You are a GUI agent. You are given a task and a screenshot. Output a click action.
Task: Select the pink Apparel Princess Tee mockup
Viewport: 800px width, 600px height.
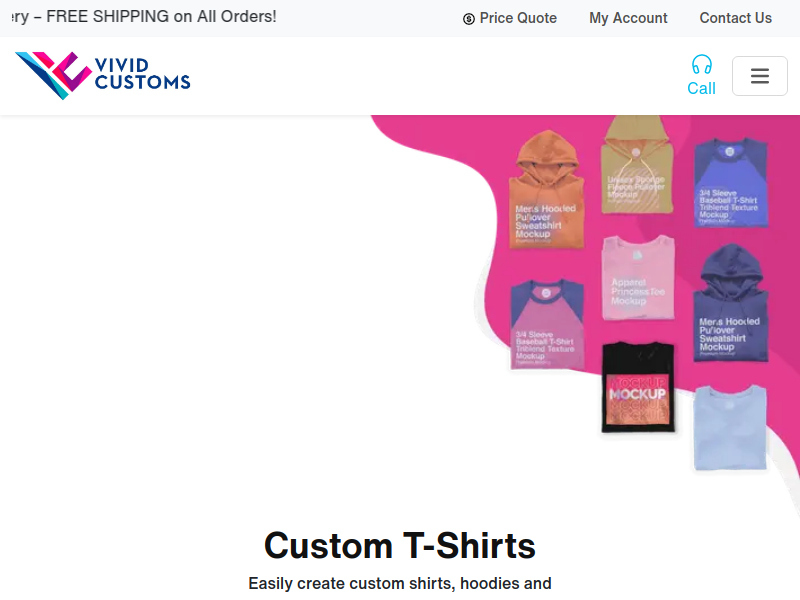tap(638, 278)
